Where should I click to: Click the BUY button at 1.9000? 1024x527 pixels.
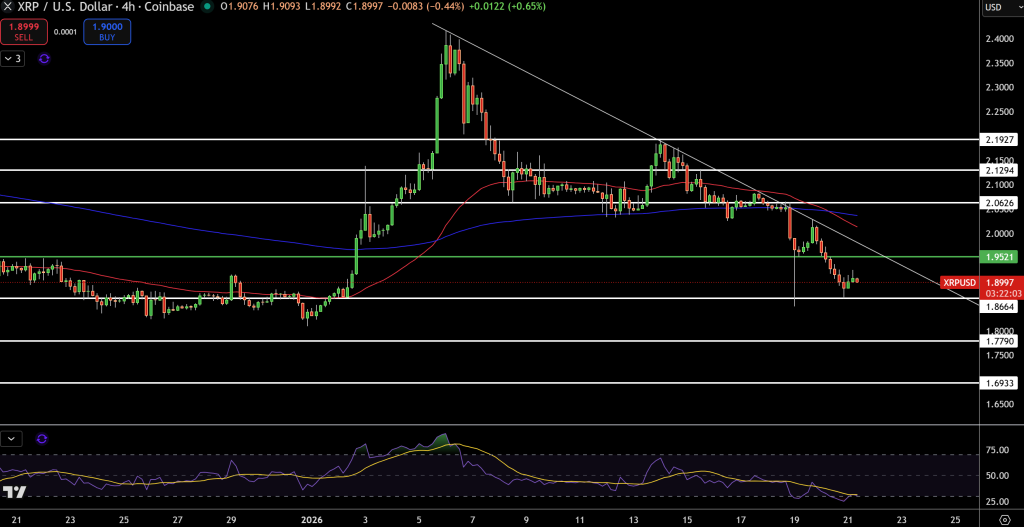click(x=107, y=31)
